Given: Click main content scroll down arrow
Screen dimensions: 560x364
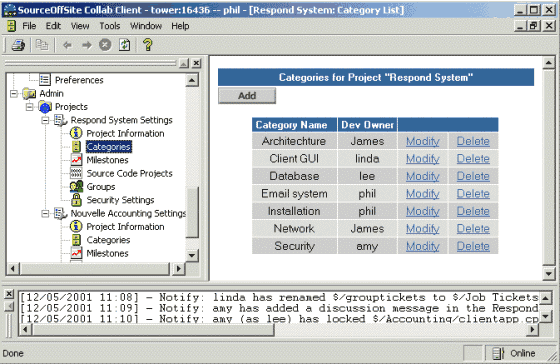Looking at the screenshot, I should tap(549, 274).
